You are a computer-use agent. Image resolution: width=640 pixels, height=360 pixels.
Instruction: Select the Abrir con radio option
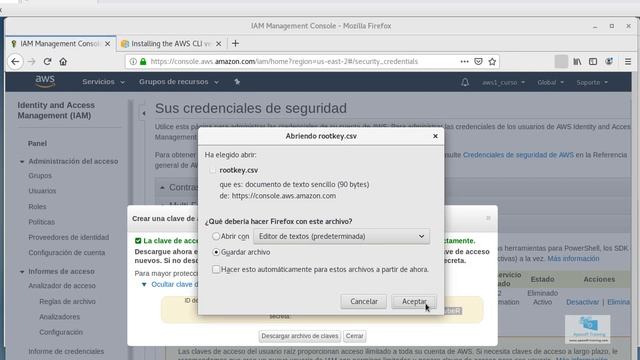(216, 236)
